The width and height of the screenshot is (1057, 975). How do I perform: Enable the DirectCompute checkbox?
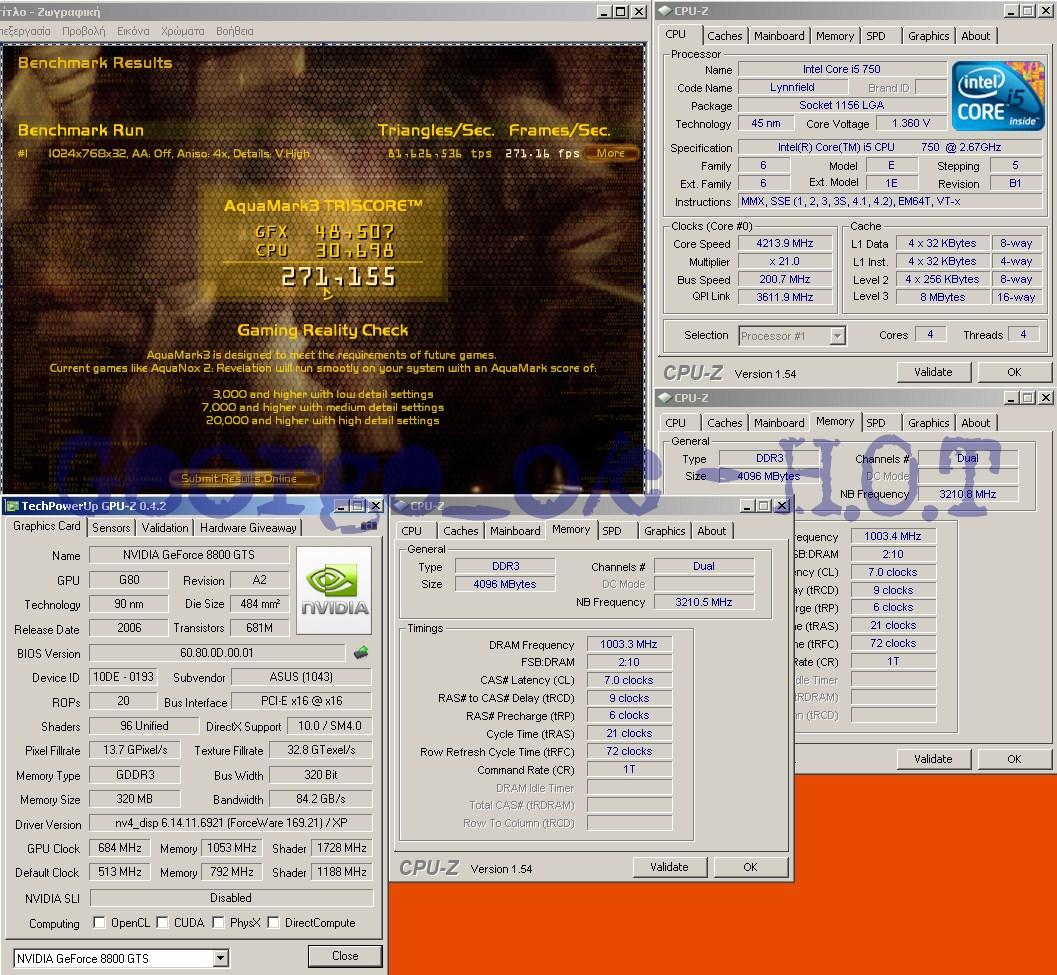274,922
